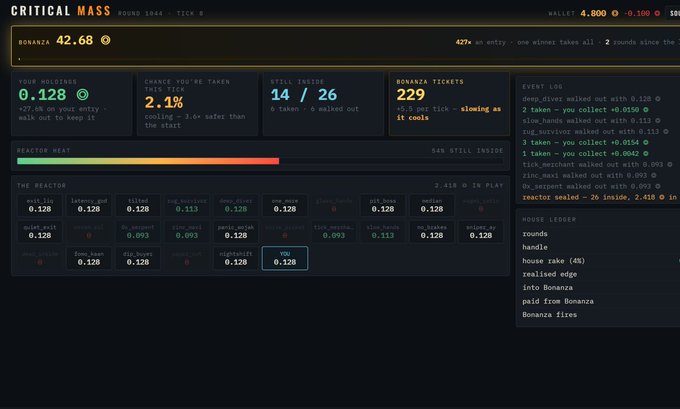Click the 'Round 1044 · Tick 8' label

[x=160, y=13]
